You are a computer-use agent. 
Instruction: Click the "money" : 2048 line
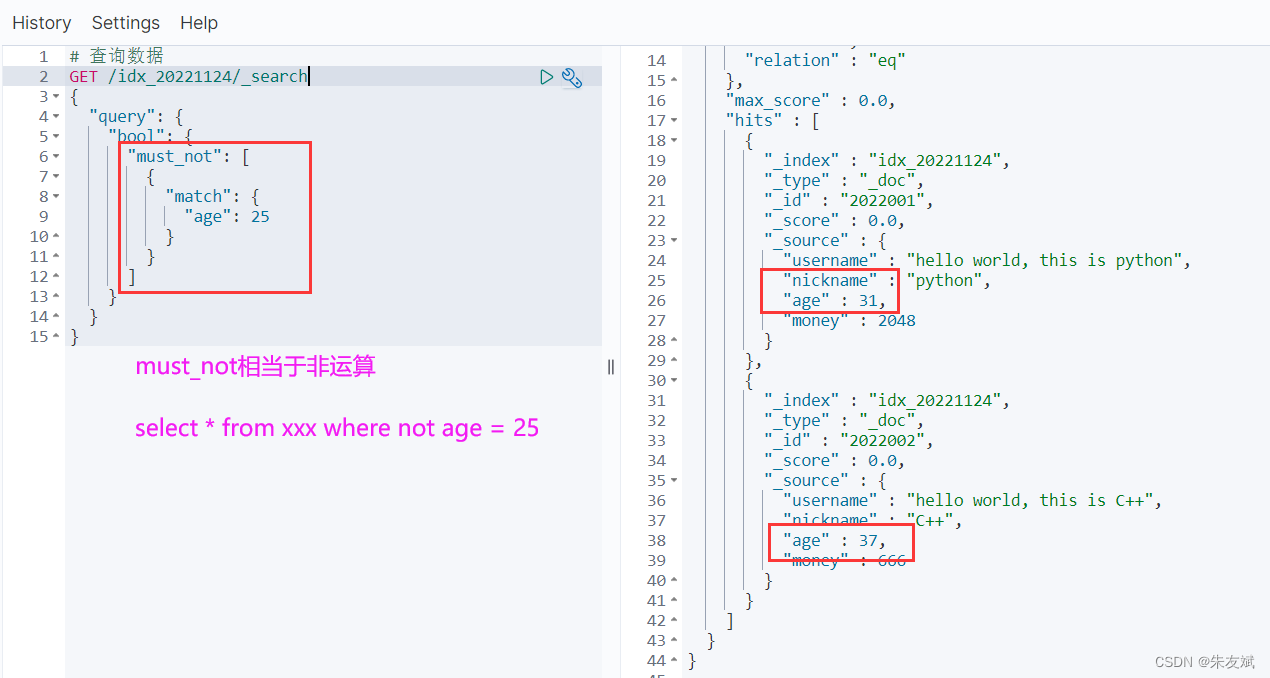pos(849,321)
